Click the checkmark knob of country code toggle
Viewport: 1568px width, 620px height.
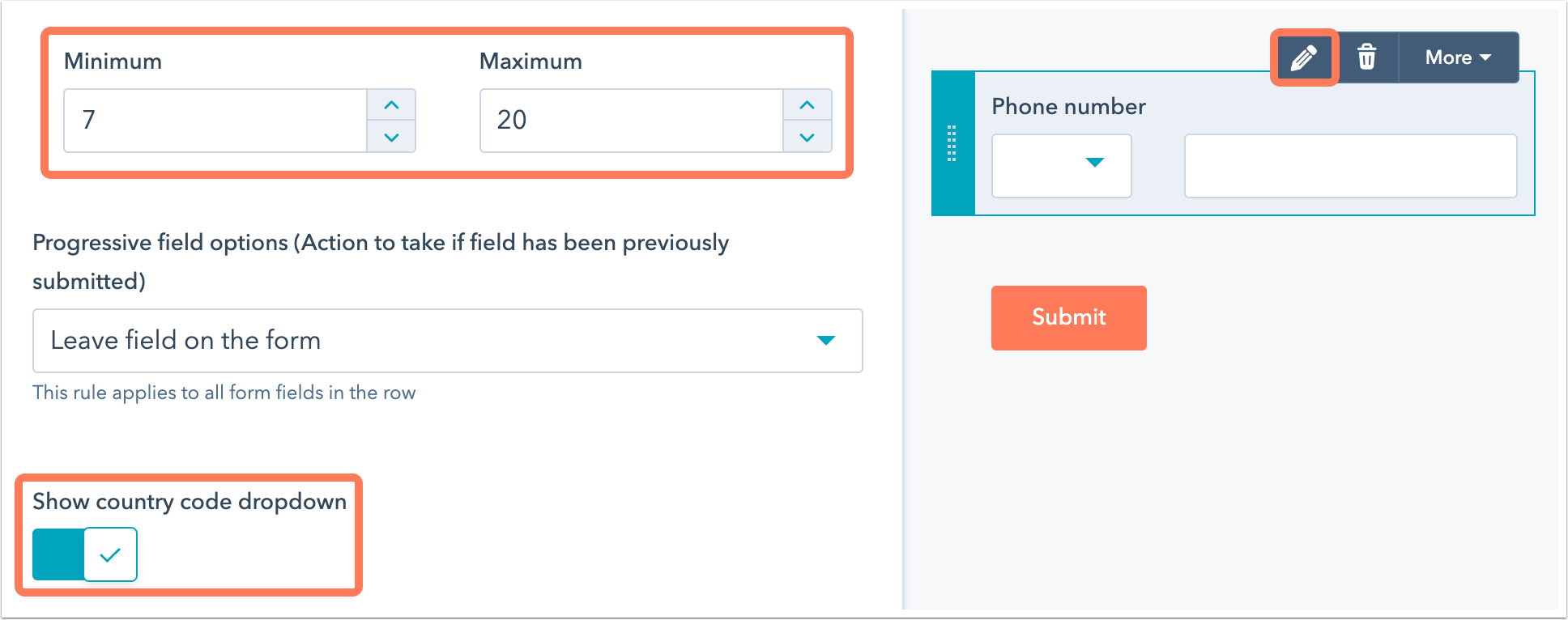pyautogui.click(x=110, y=554)
